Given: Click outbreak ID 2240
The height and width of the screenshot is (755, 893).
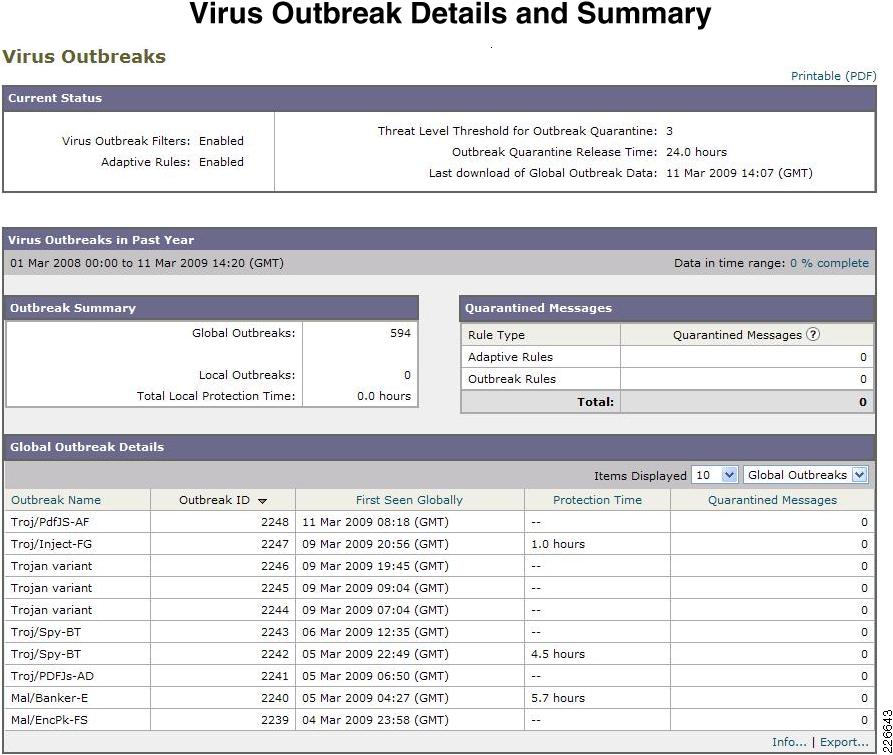Looking at the screenshot, I should pyautogui.click(x=275, y=698).
